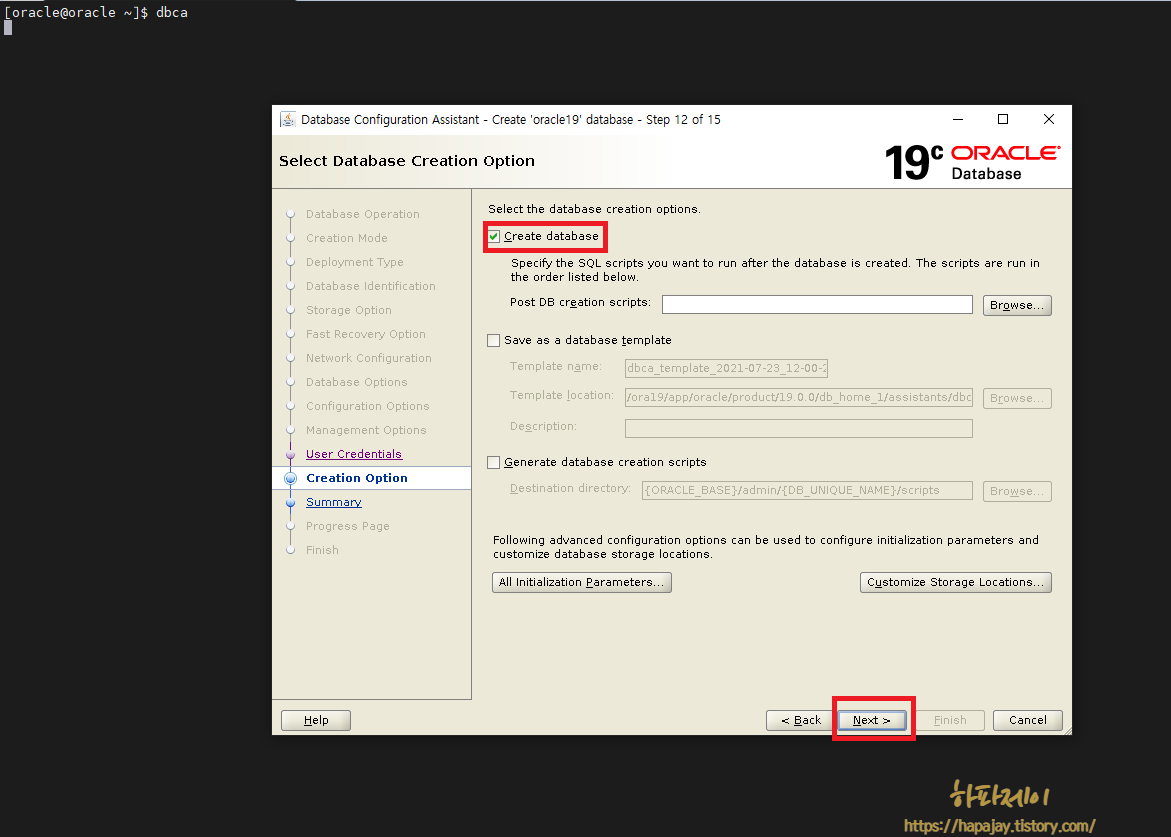Proceed with the Next button
Image resolution: width=1171 pixels, height=837 pixels.
(872, 721)
